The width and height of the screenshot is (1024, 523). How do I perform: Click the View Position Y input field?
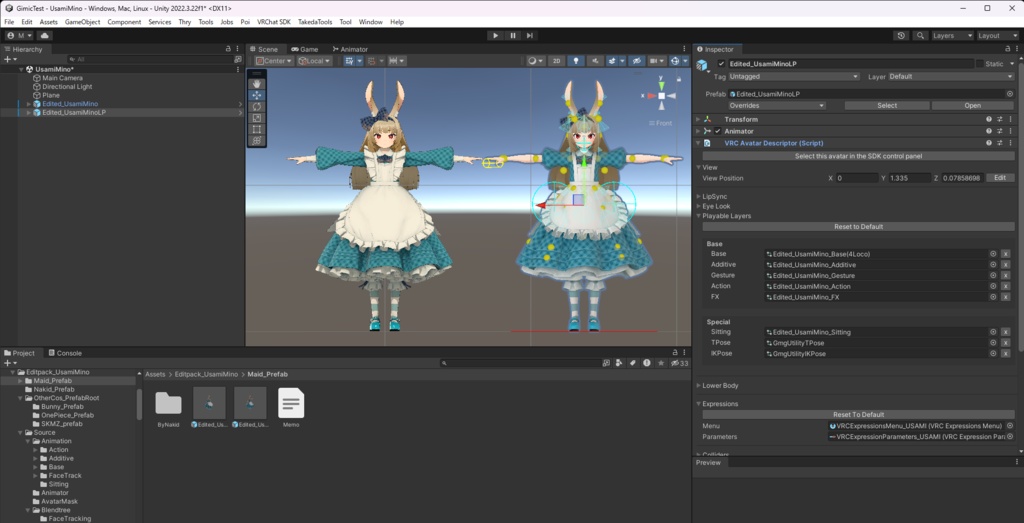[910, 178]
